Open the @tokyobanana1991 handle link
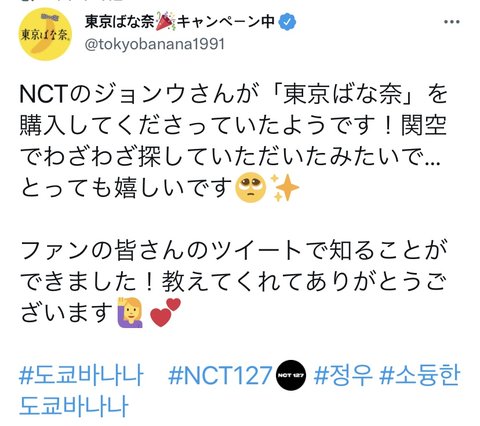The width and height of the screenshot is (480, 426). 155,44
